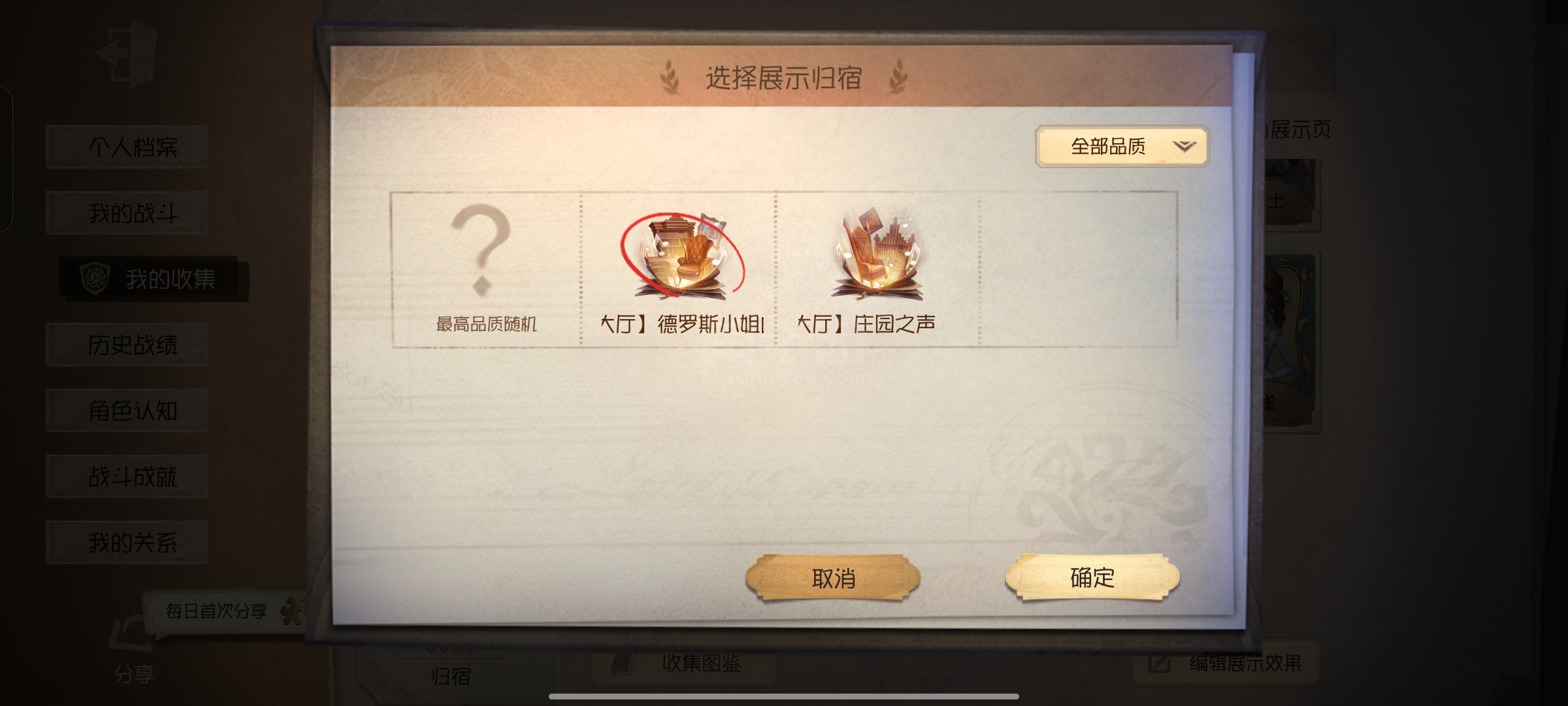This screenshot has height=706, width=1568.
Task: Click the 取消 cancel button
Action: pyautogui.click(x=833, y=578)
